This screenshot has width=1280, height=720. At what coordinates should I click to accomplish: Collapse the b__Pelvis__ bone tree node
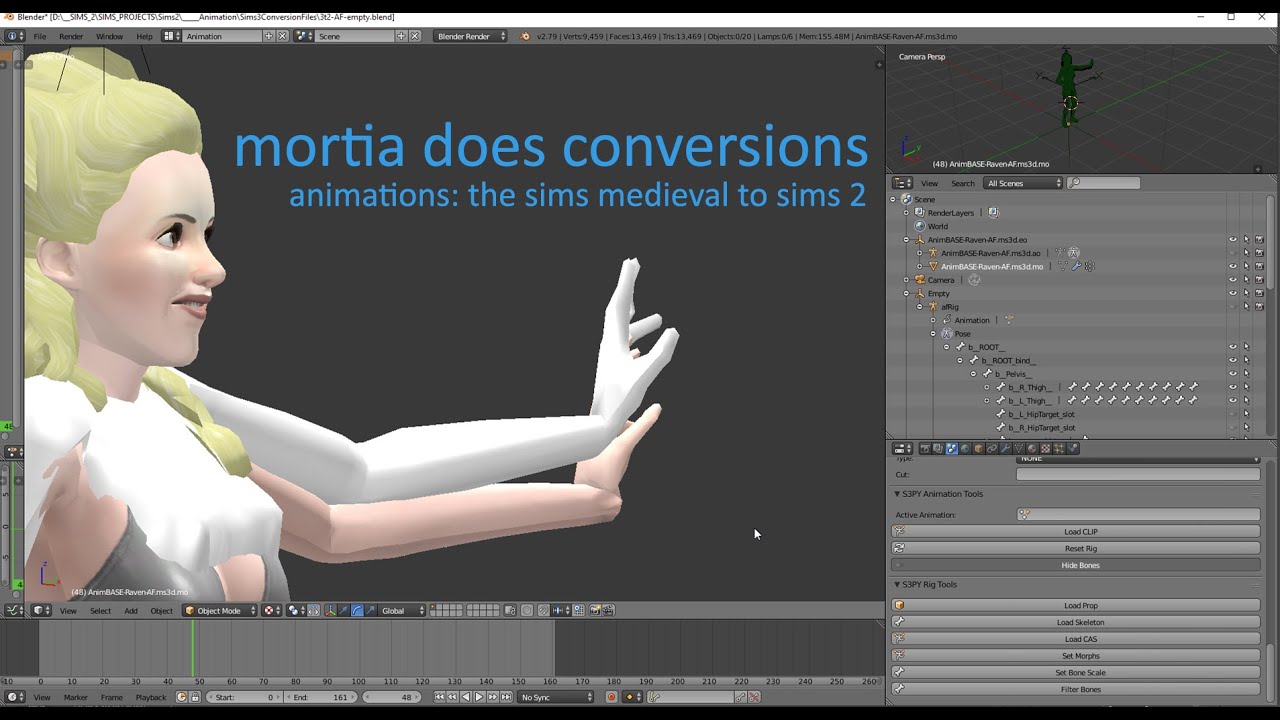[973, 374]
